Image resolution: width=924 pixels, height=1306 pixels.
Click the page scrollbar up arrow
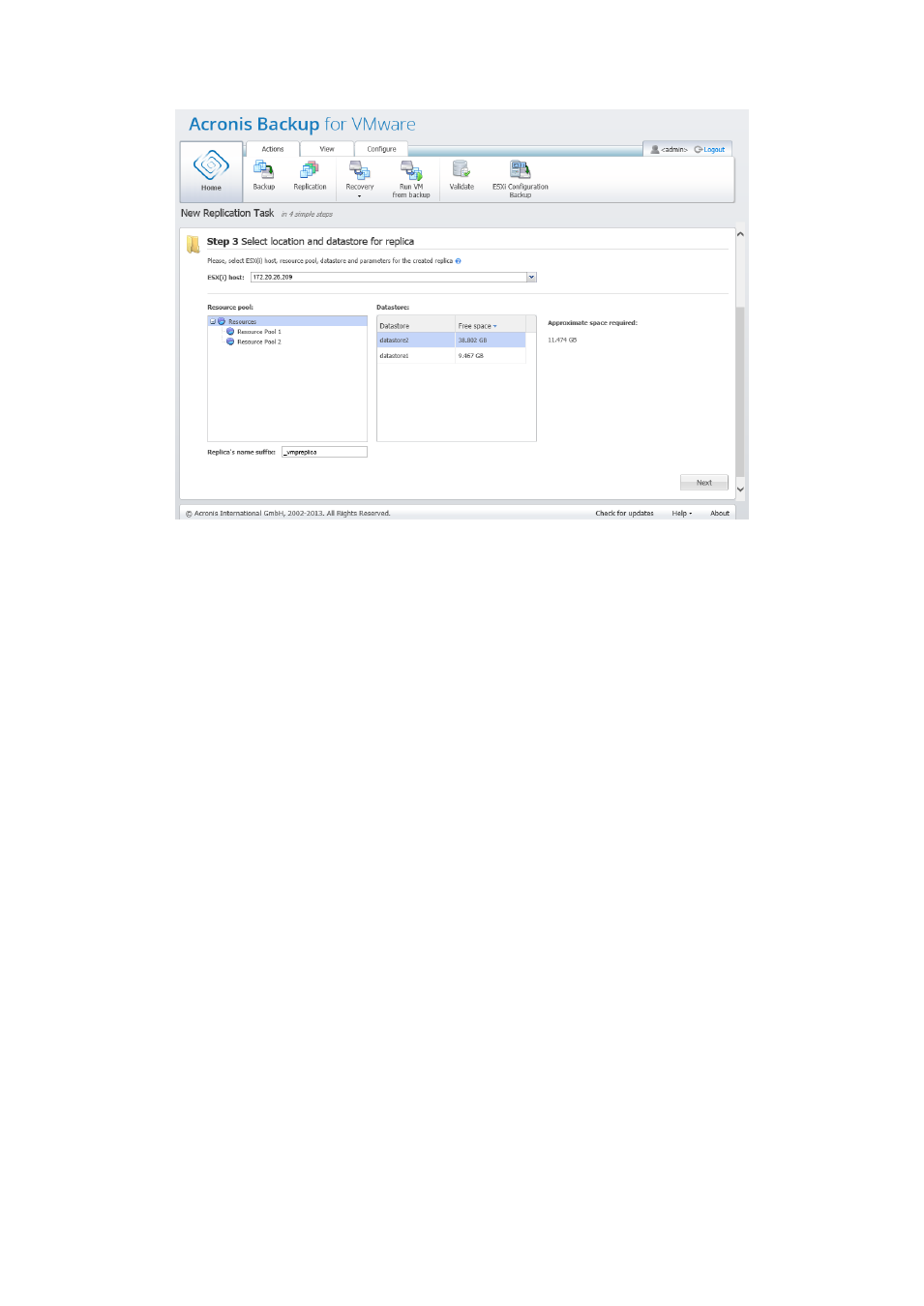[x=740, y=234]
